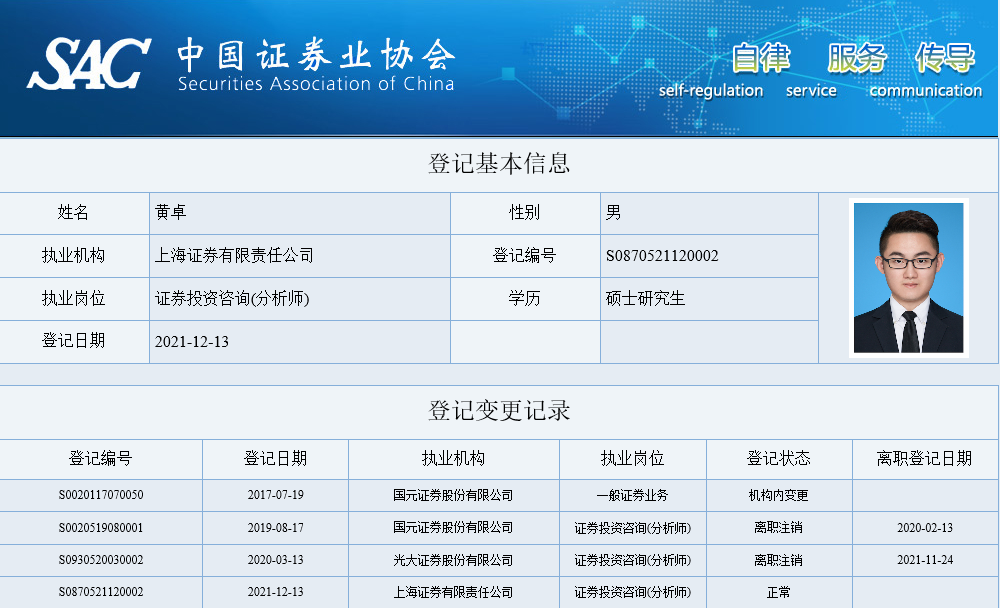Click 执业机构 header in the change record table

[453, 459]
